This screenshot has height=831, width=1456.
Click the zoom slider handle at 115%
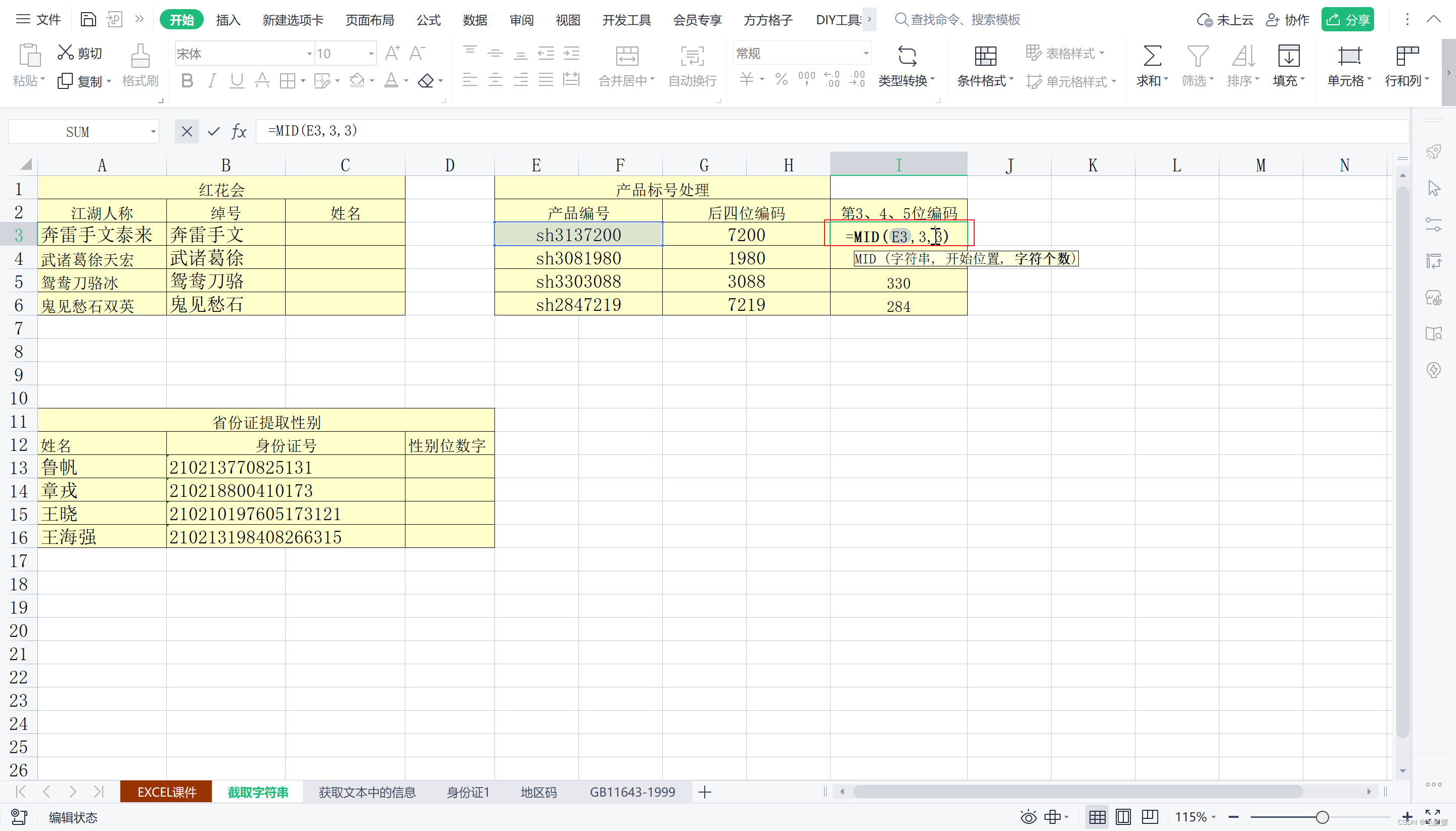click(1322, 817)
